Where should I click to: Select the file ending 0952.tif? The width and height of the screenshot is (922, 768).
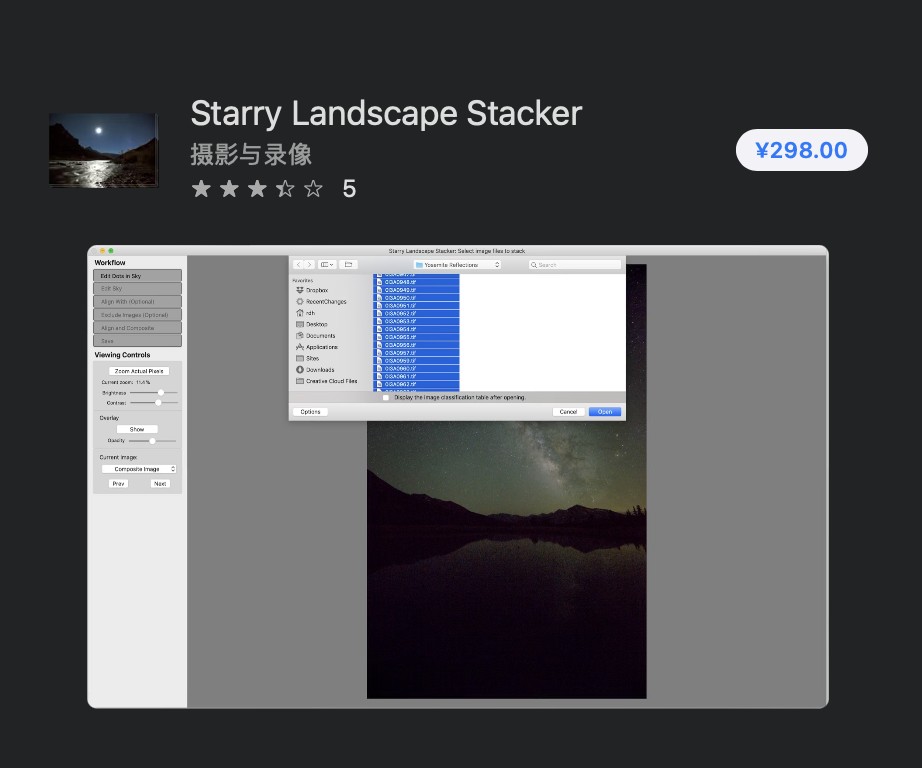416,313
